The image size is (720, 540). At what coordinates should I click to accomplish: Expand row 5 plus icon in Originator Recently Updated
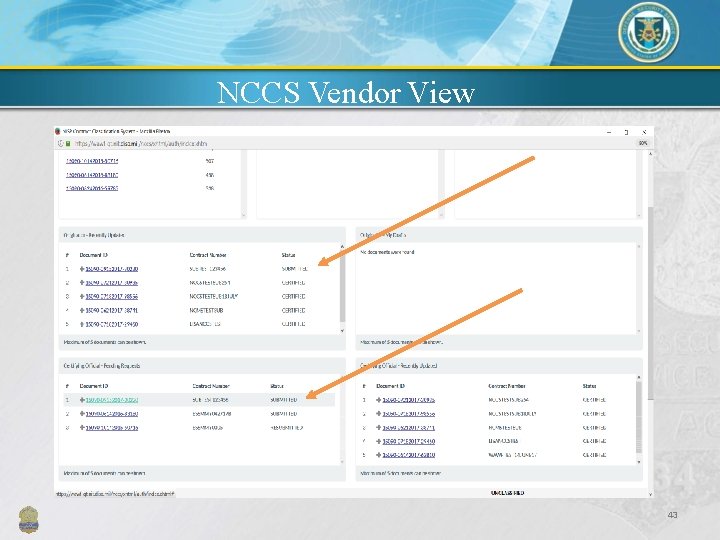[x=82, y=324]
